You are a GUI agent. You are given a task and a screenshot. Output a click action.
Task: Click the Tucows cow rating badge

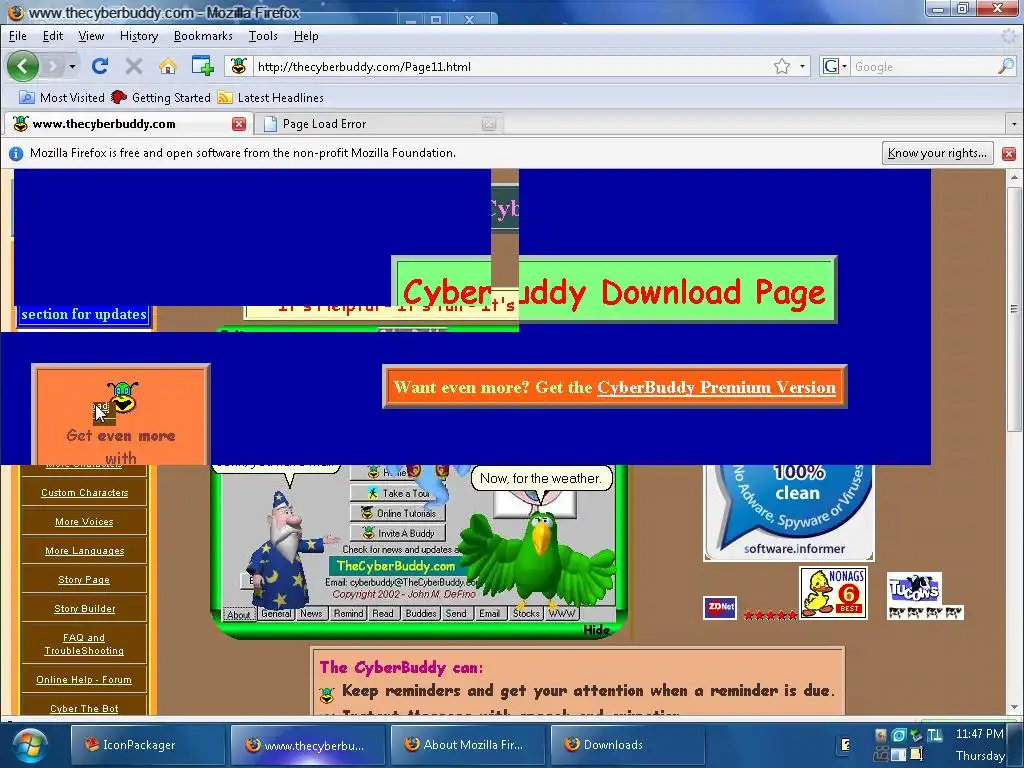click(x=925, y=596)
